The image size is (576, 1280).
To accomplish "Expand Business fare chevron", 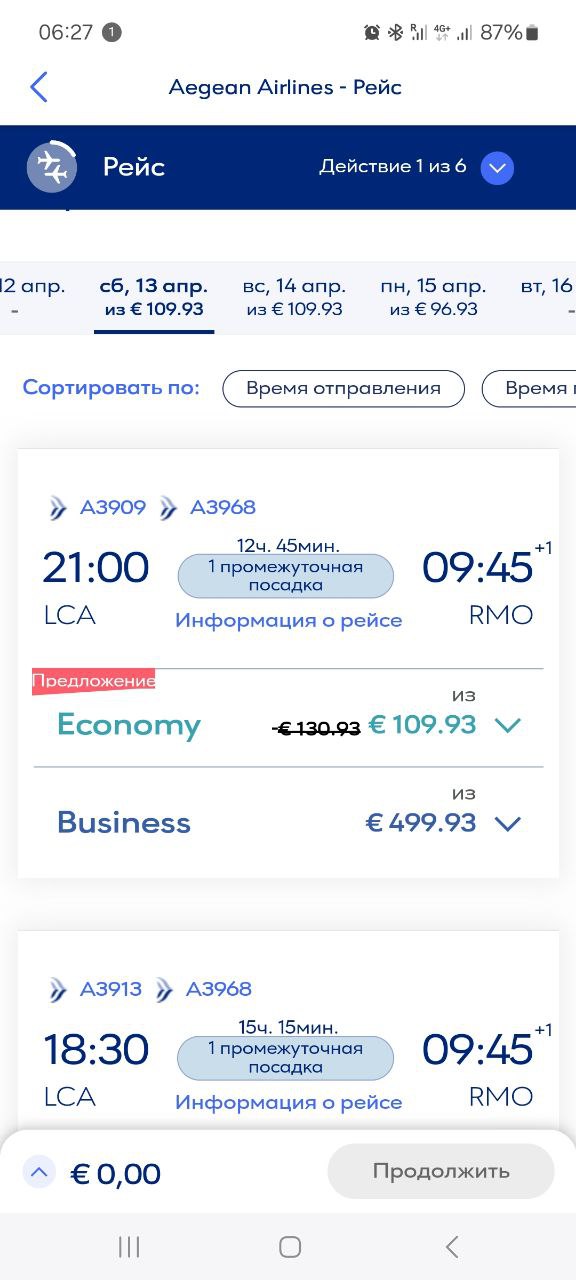I will click(508, 823).
